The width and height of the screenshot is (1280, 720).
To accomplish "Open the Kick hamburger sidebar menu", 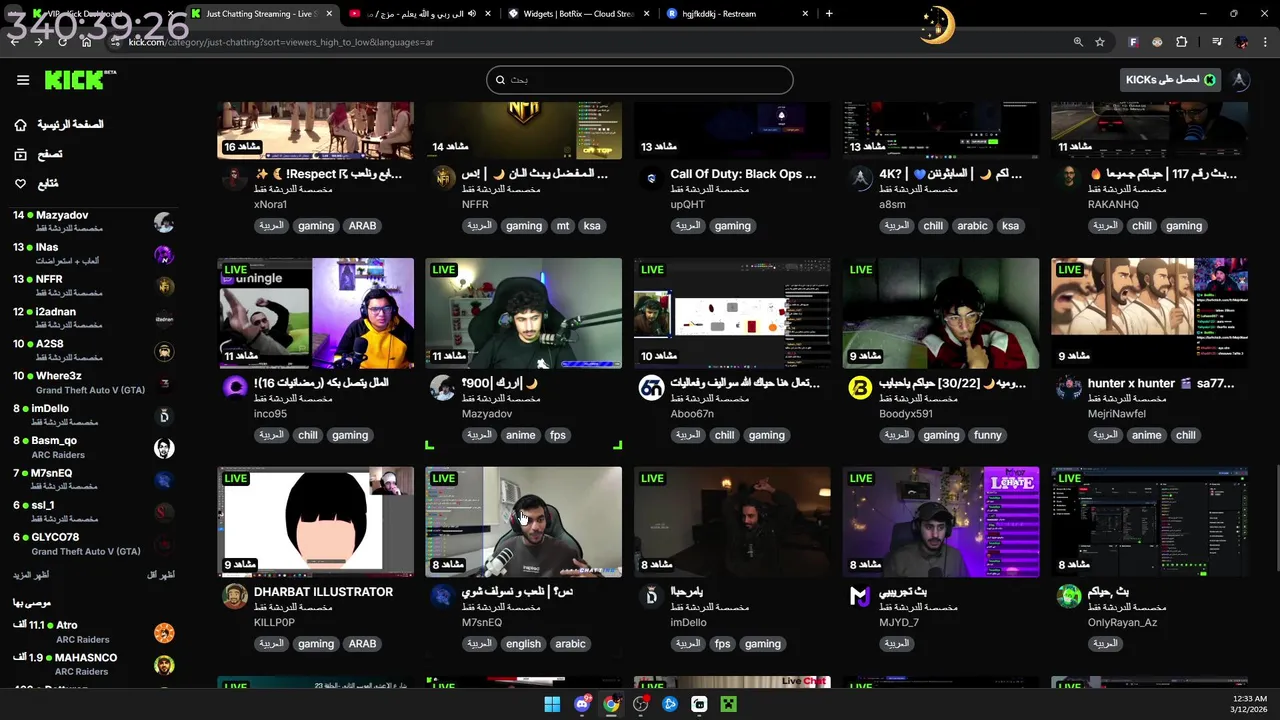I will pyautogui.click(x=23, y=80).
